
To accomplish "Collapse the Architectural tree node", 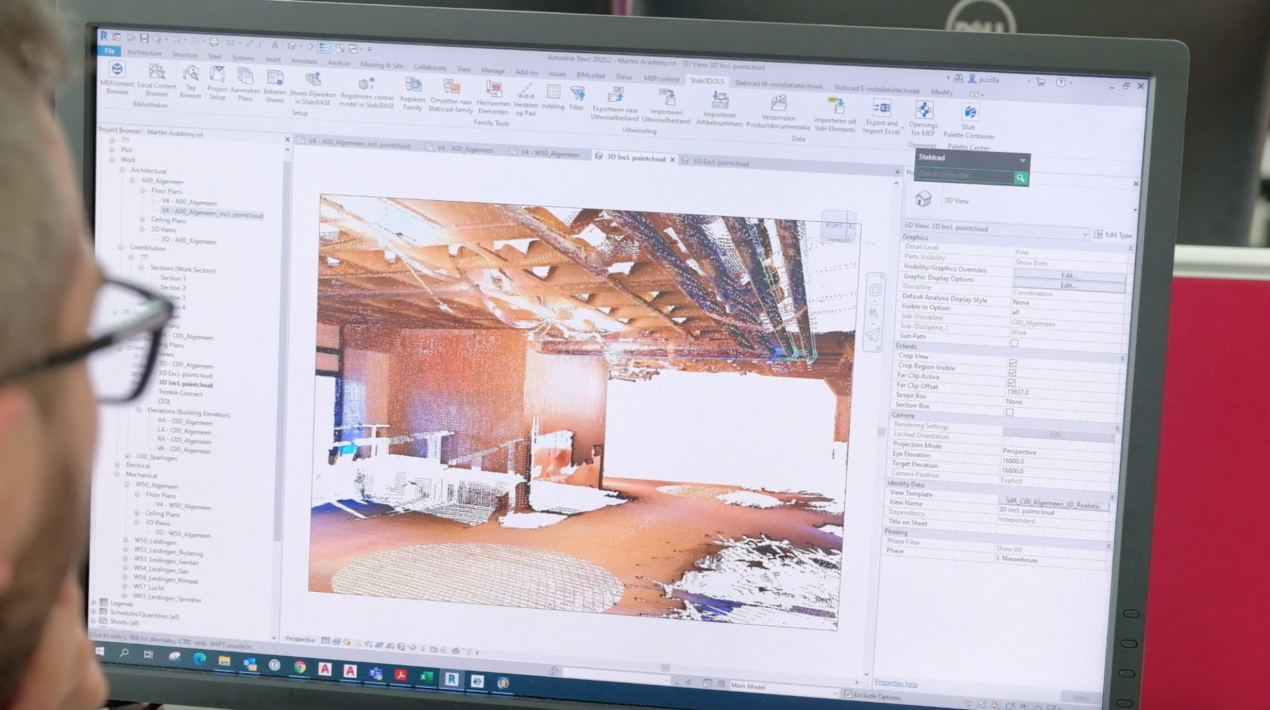I will [124, 171].
